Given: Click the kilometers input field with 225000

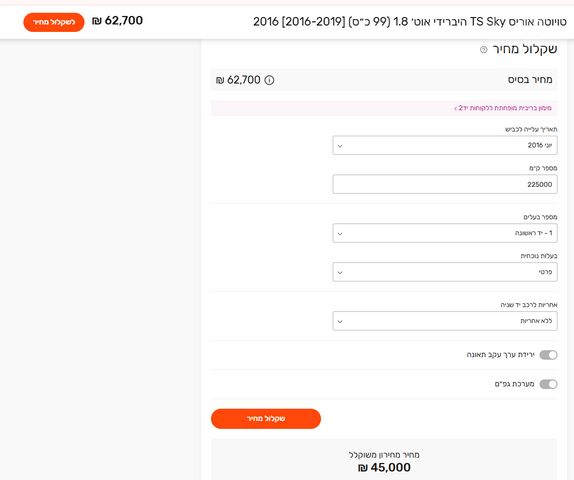Looking at the screenshot, I should (445, 184).
